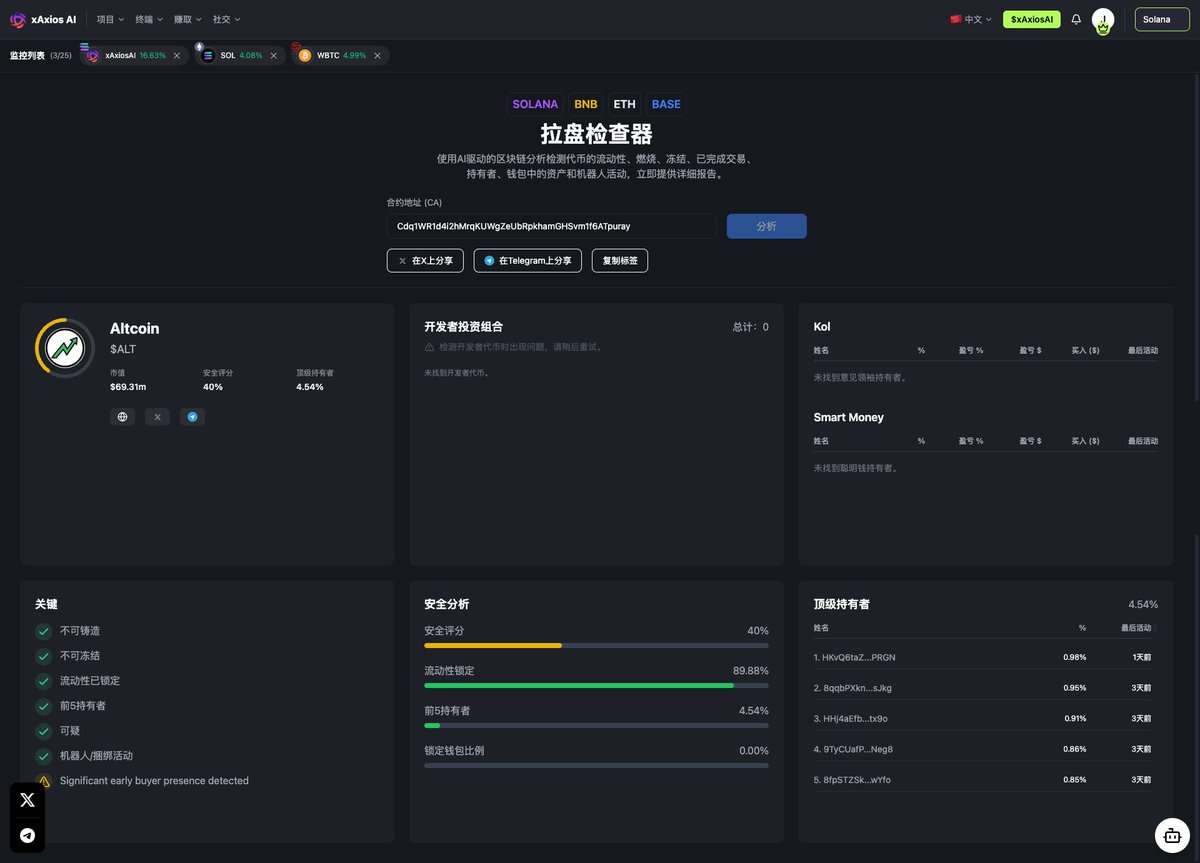This screenshot has width=1200, height=863.
Task: Open the Altcoin X profile icon
Action: point(157,417)
